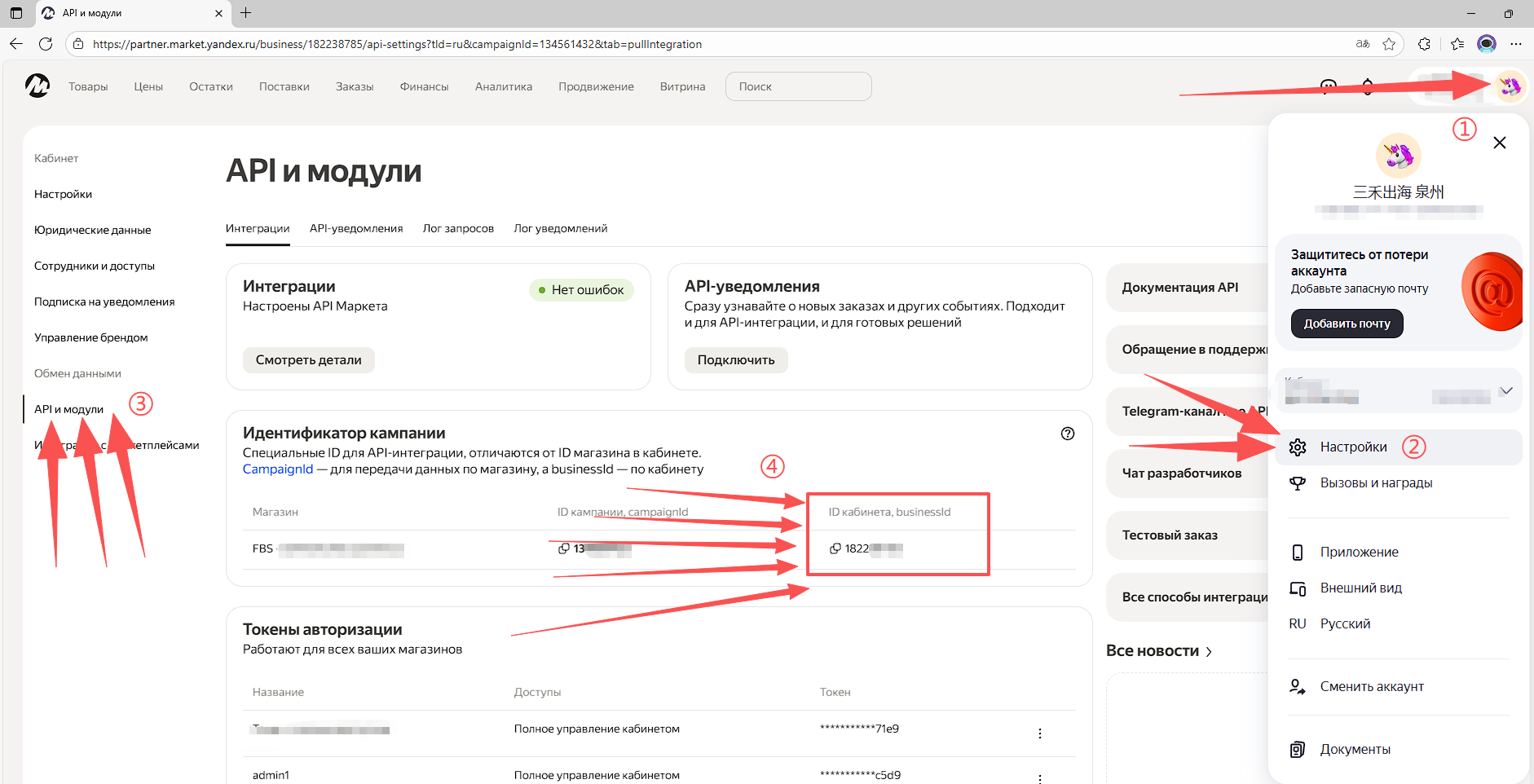Click the help question mark for Идентификатор кампании
The height and width of the screenshot is (784, 1534).
click(1068, 434)
